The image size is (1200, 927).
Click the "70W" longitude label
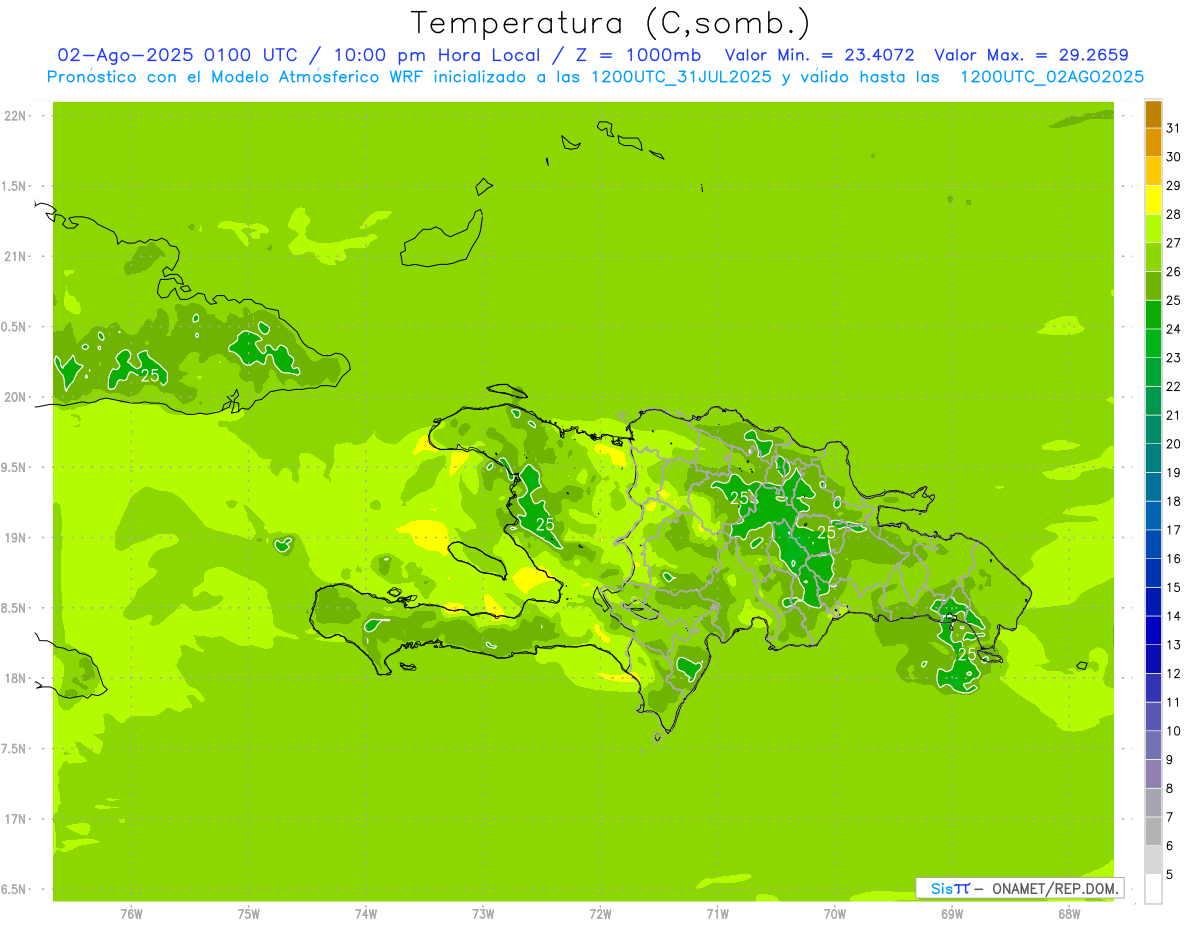(835, 915)
